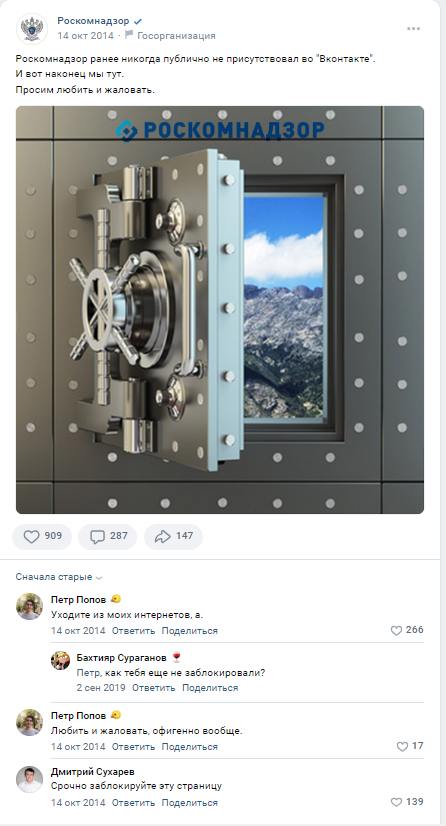Like the comment "Любить и жаловать, офигенно вообще."
Image resolution: width=446 pixels, height=826 pixels.
tap(410, 746)
